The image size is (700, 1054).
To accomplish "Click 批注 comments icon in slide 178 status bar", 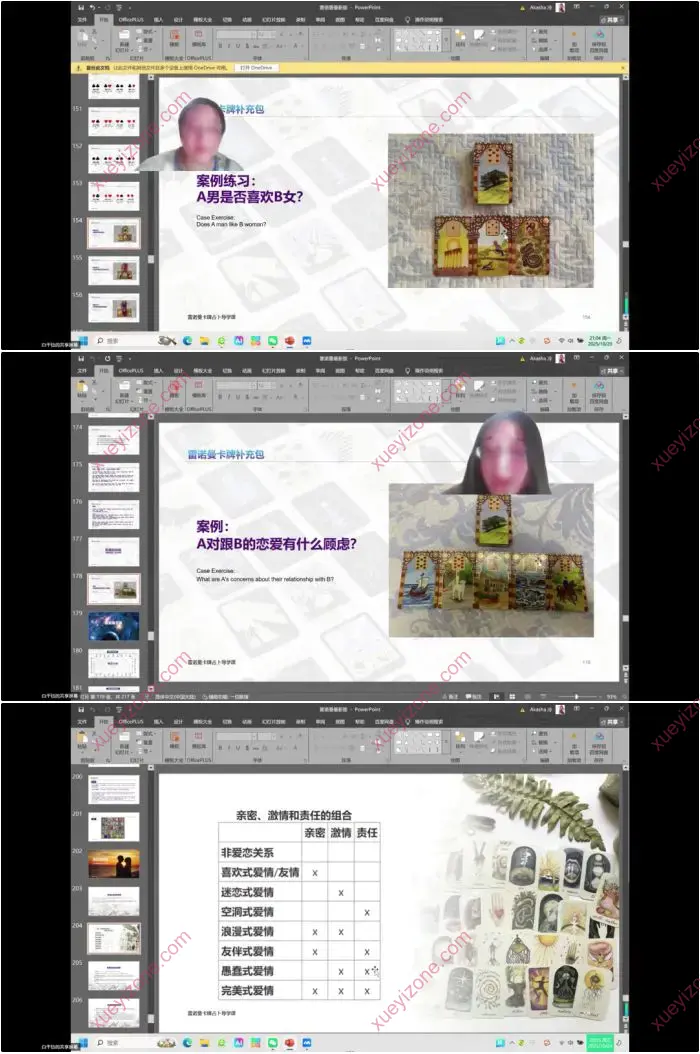I will pyautogui.click(x=473, y=696).
